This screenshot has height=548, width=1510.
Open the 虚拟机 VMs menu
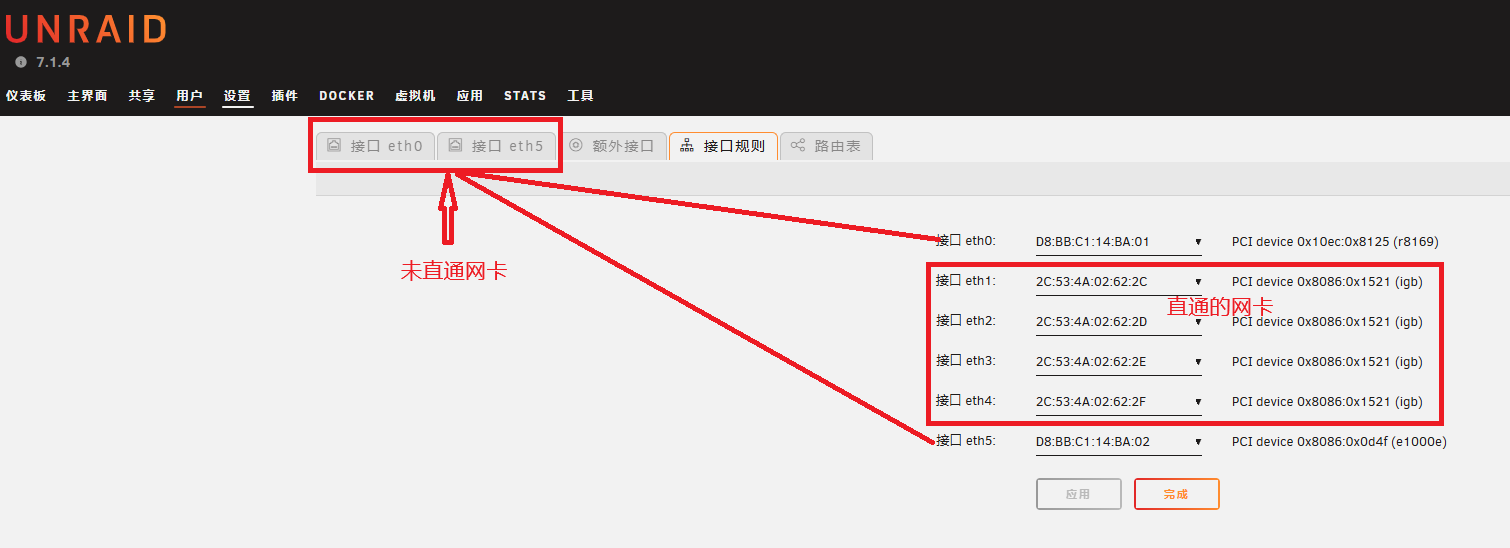(415, 96)
